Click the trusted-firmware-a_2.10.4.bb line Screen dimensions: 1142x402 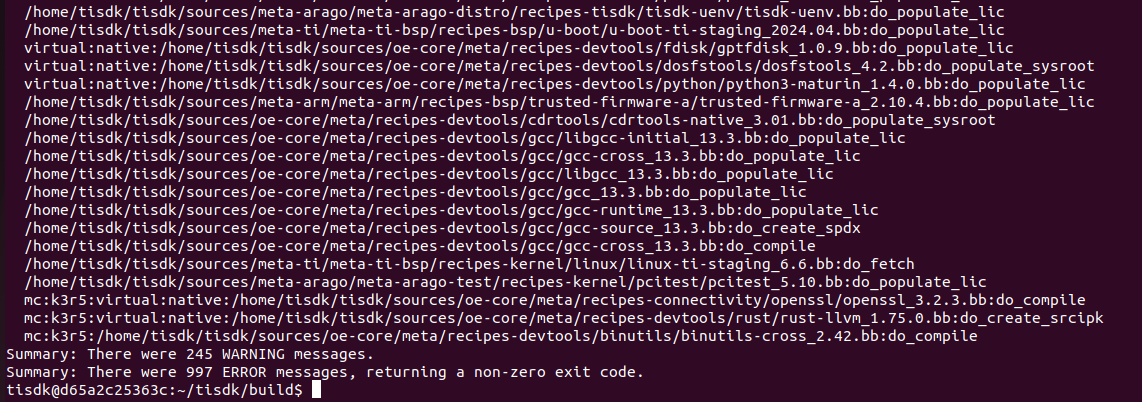[559, 102]
